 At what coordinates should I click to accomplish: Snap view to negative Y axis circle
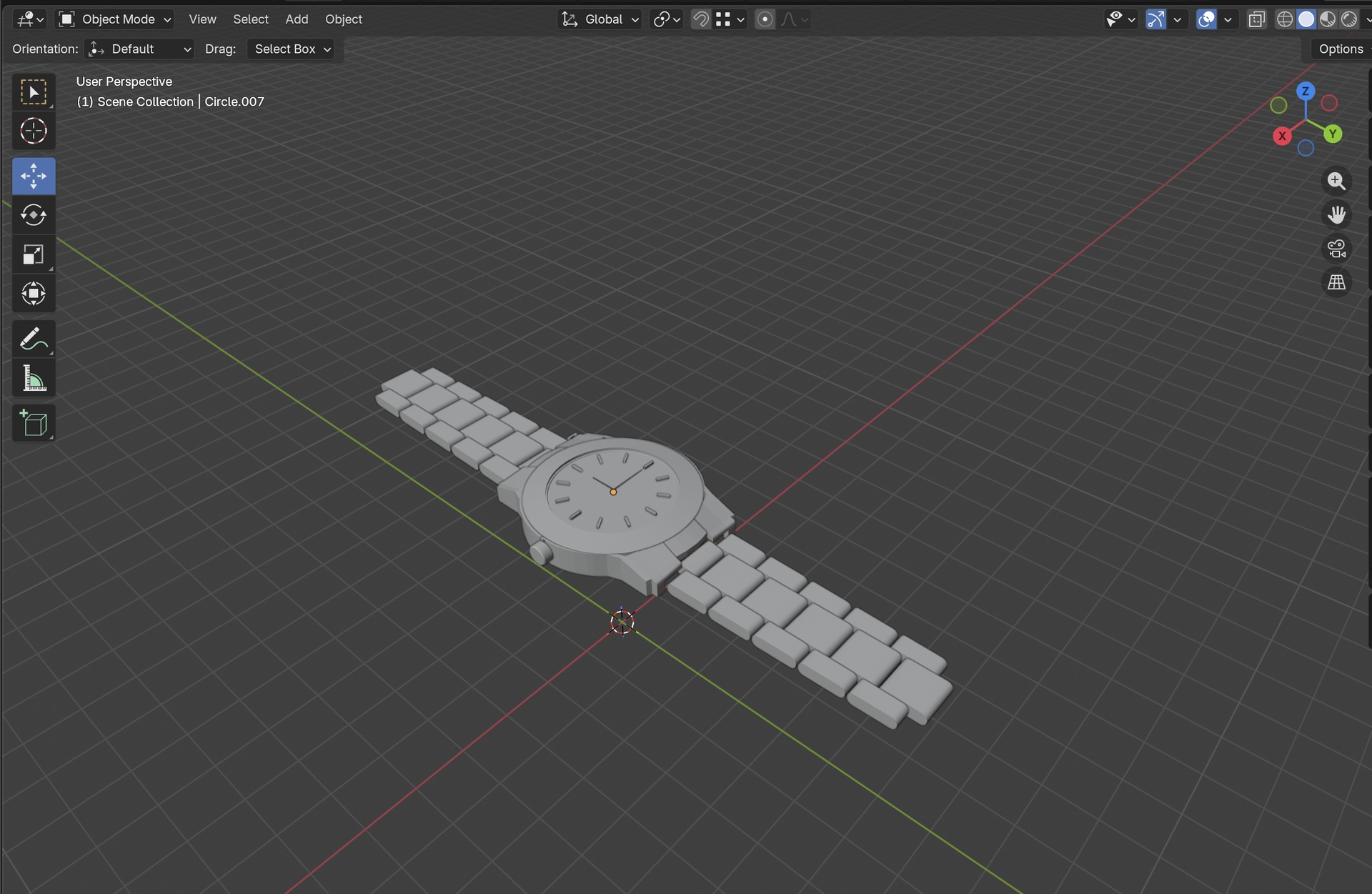[1279, 106]
